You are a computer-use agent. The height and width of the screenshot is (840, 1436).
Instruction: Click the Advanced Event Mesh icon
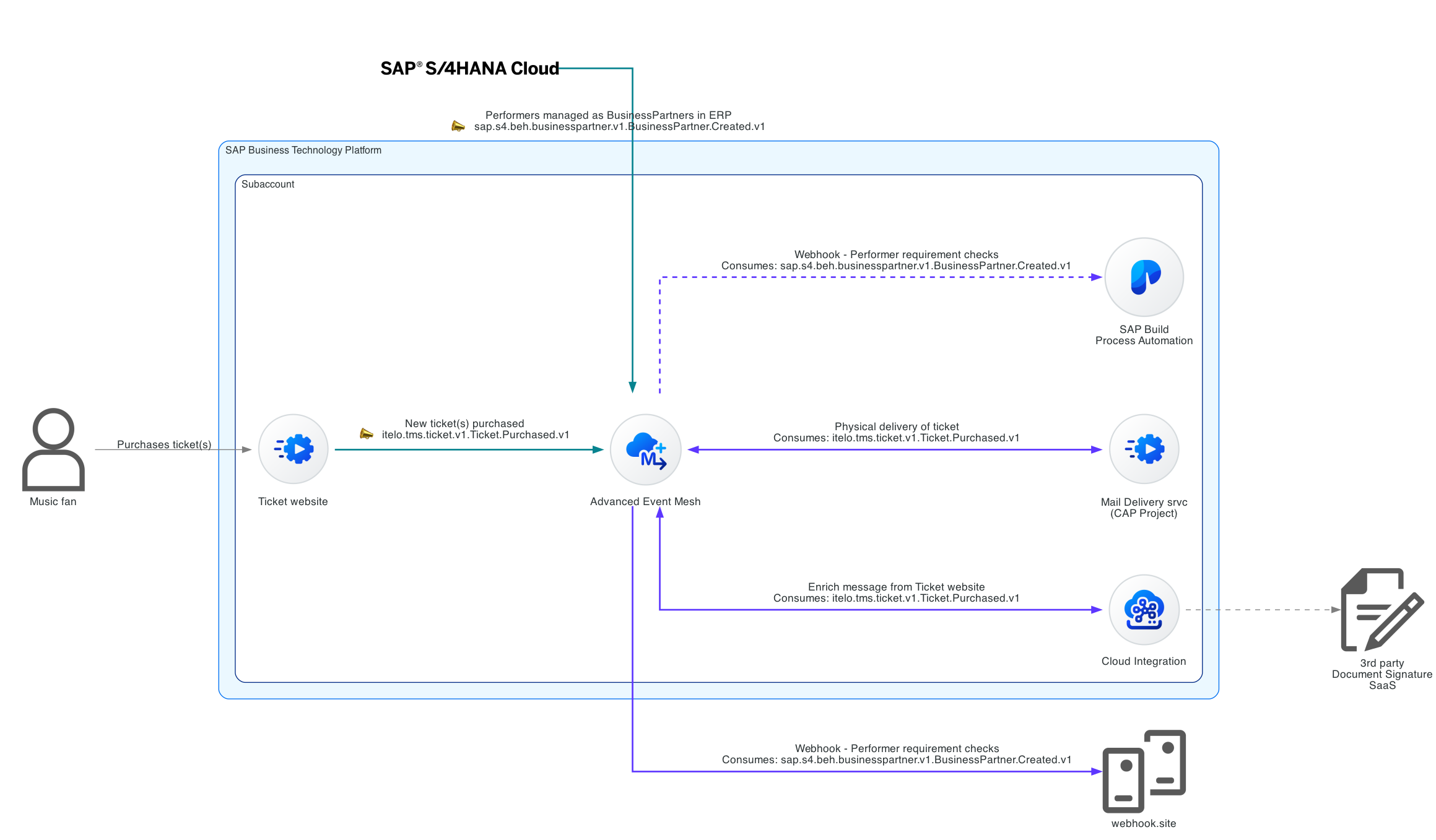pyautogui.click(x=645, y=449)
